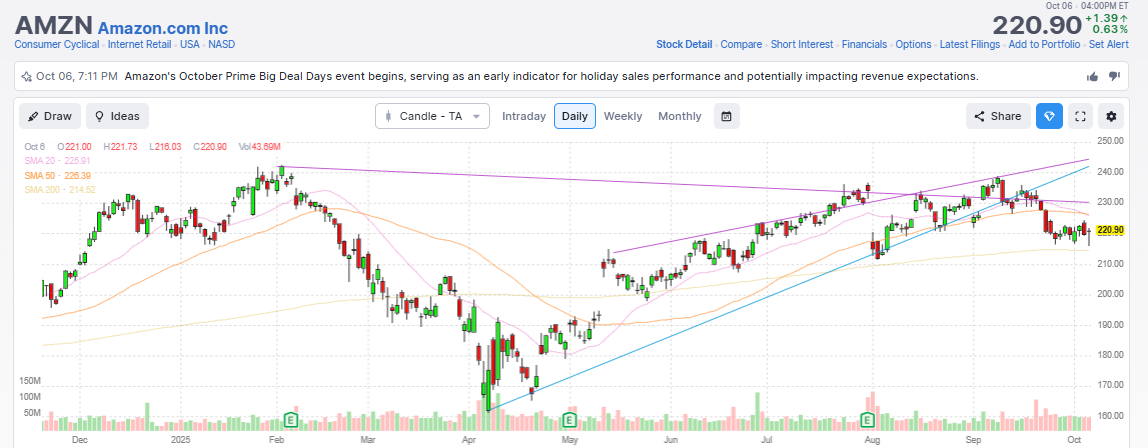Open Short Interest page
Viewport: 1148px width, 448px height.
802,44
